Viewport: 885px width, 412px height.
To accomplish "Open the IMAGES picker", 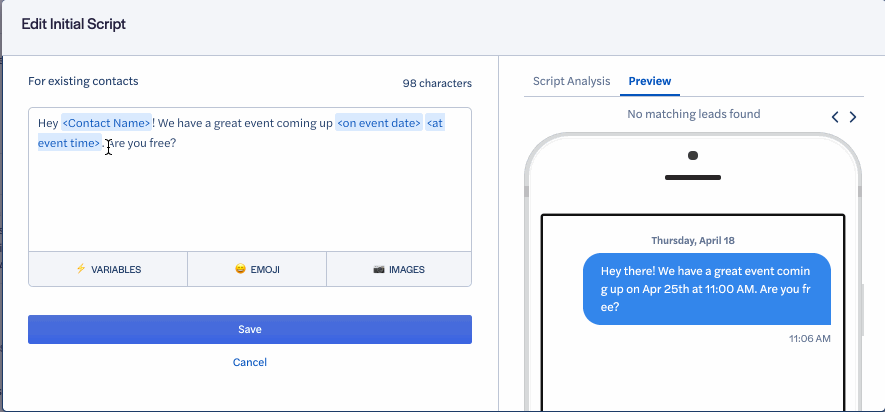I will point(399,269).
